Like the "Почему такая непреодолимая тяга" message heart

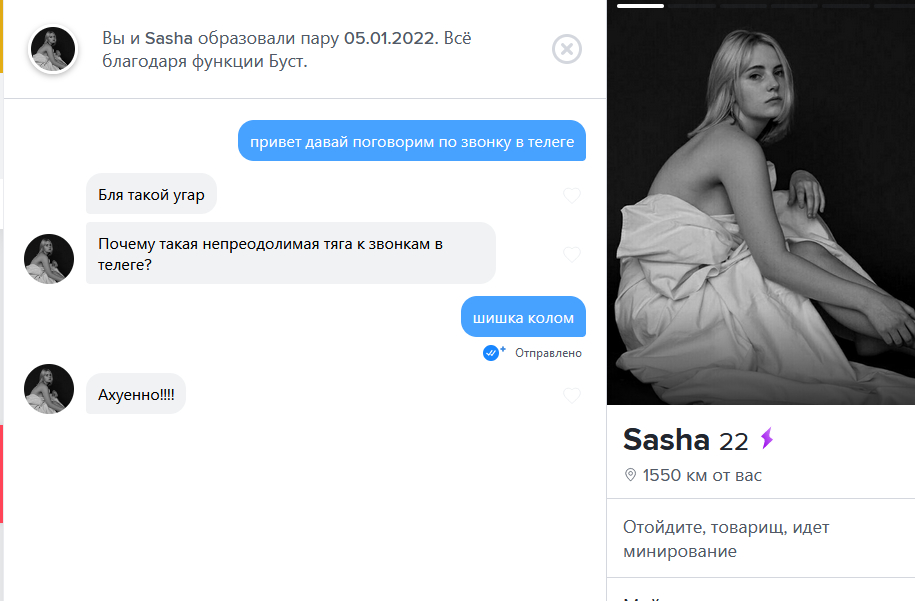tap(572, 254)
